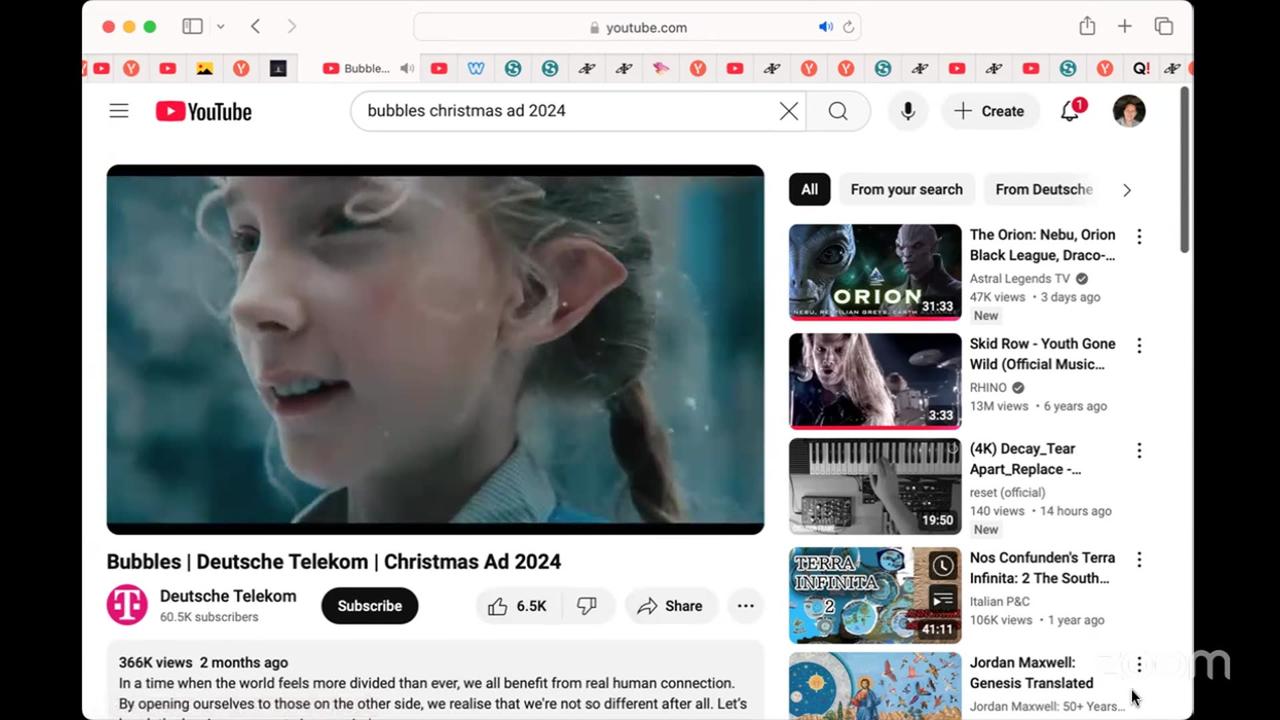This screenshot has width=1280, height=720.
Task: Subscribe to Deutsche Telekom
Action: [370, 606]
